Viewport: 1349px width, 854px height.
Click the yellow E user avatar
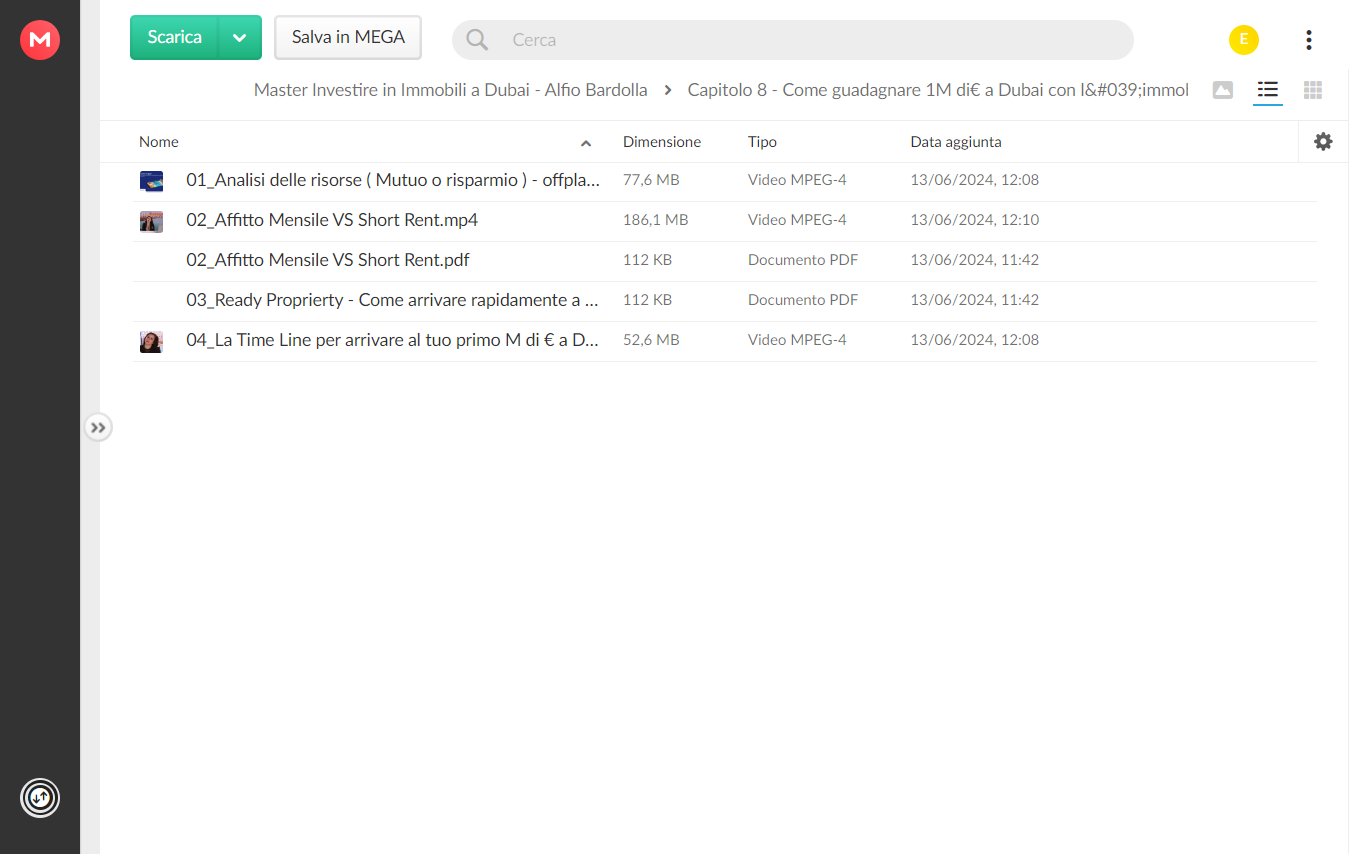click(x=1243, y=40)
